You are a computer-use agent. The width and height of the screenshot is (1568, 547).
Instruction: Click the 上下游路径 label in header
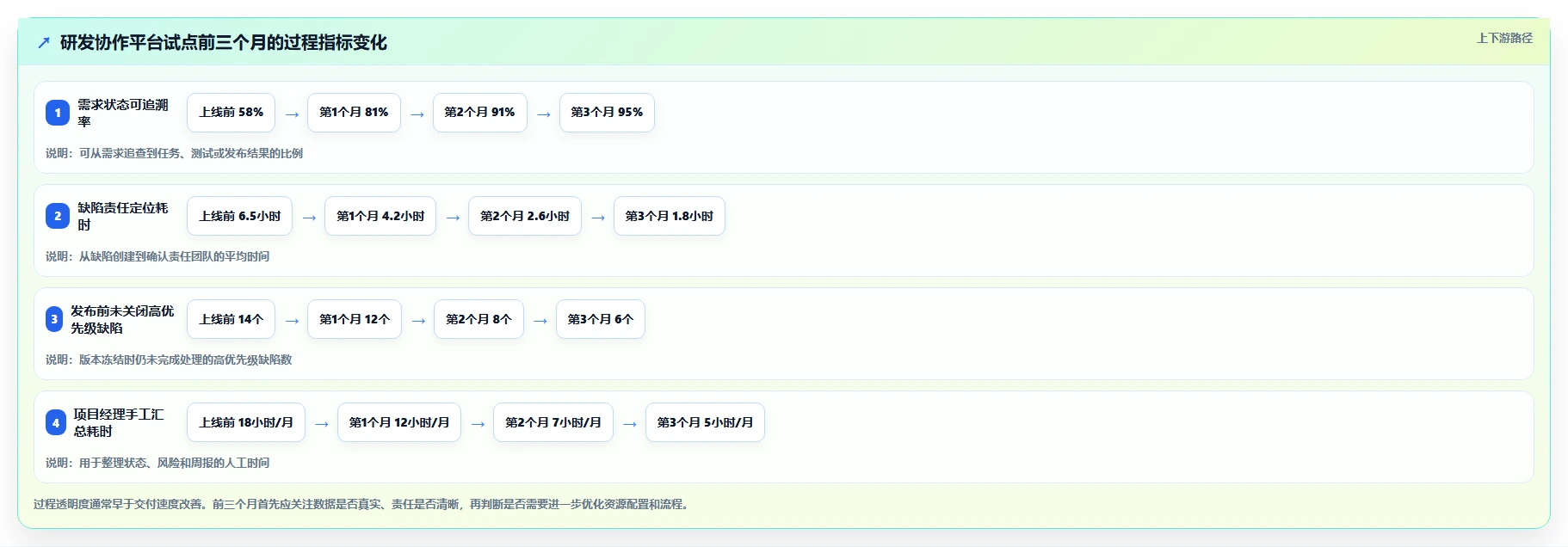click(1504, 38)
